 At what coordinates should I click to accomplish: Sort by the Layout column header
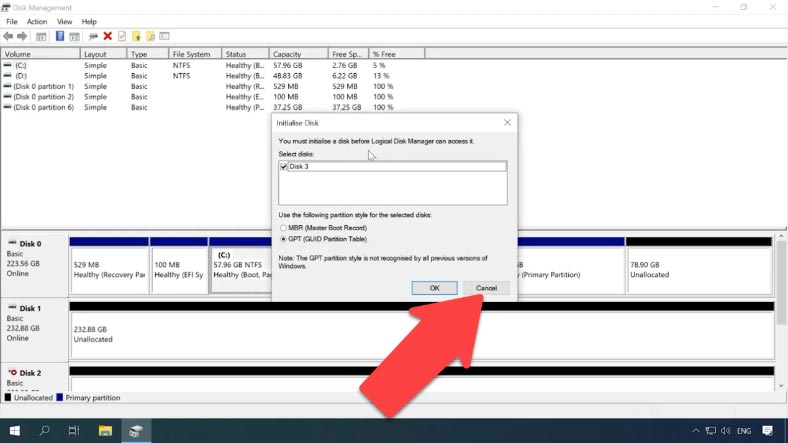point(103,54)
